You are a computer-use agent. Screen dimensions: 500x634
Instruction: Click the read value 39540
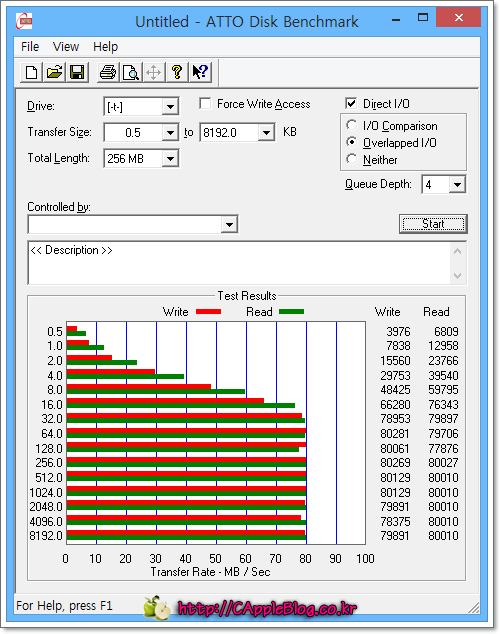click(443, 375)
